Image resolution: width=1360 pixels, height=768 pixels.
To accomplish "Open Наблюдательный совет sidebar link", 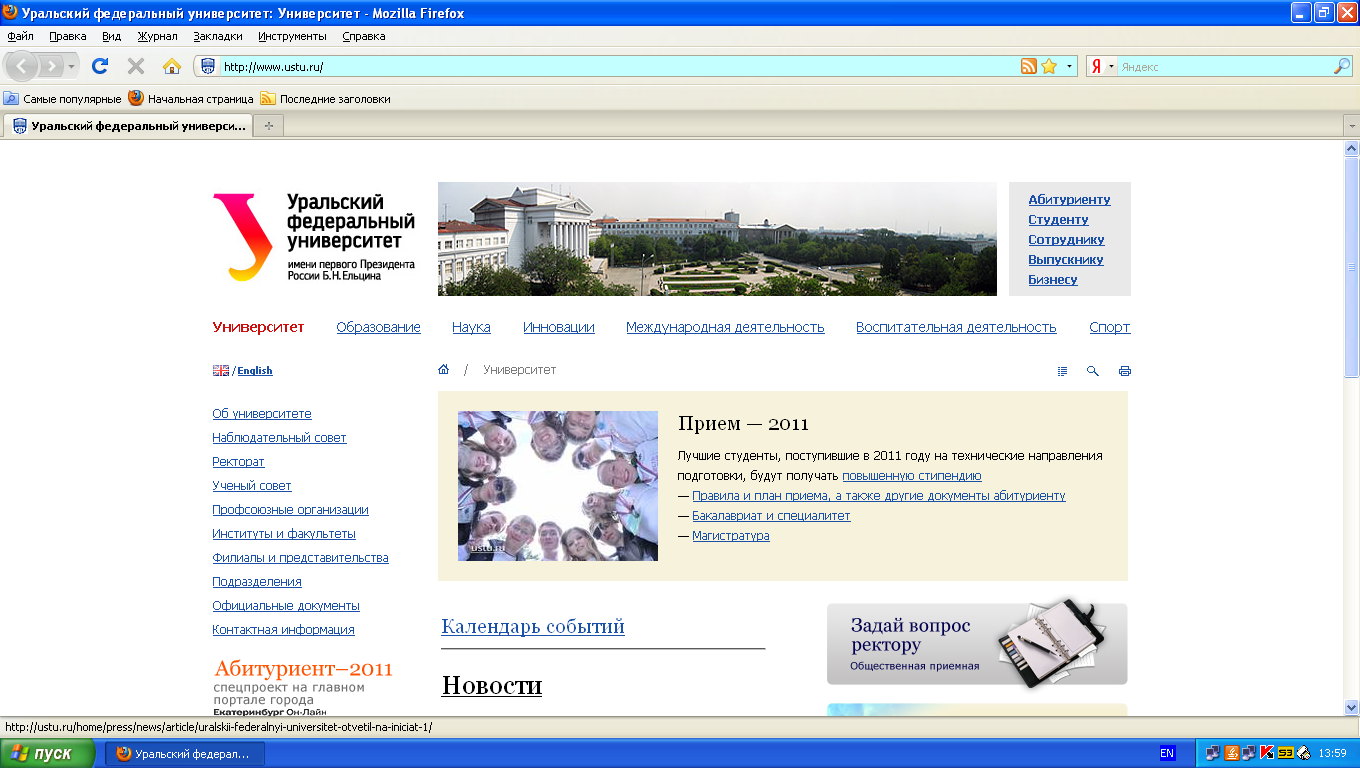I will [279, 438].
